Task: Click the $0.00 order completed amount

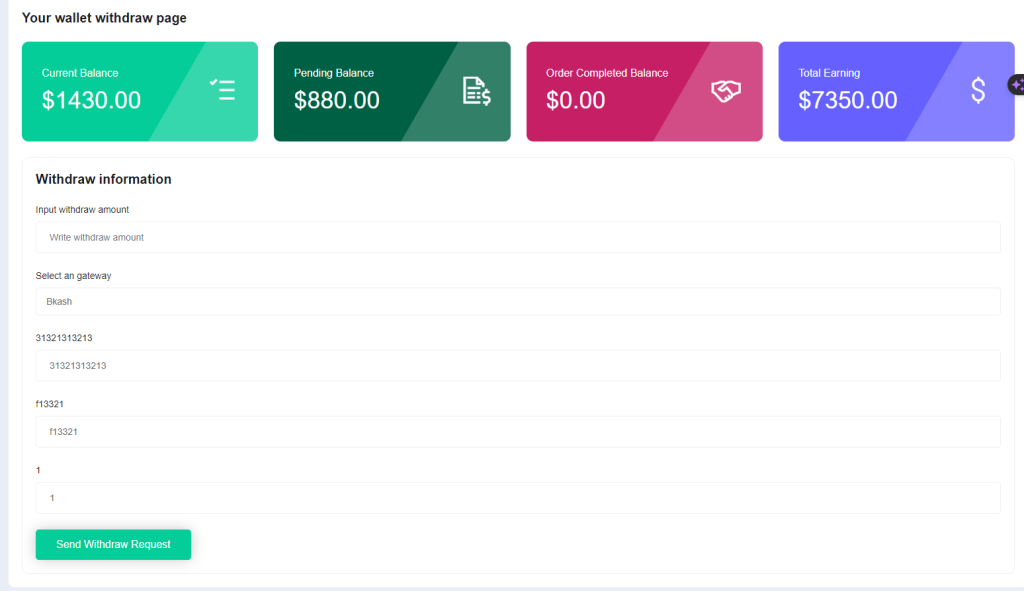Action: 575,100
